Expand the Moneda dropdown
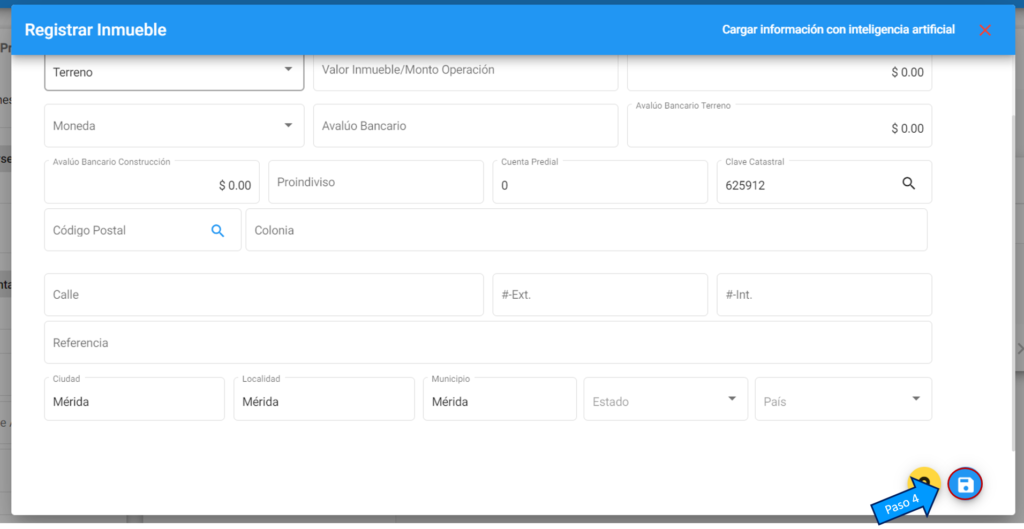This screenshot has height=529, width=1024. coord(174,125)
